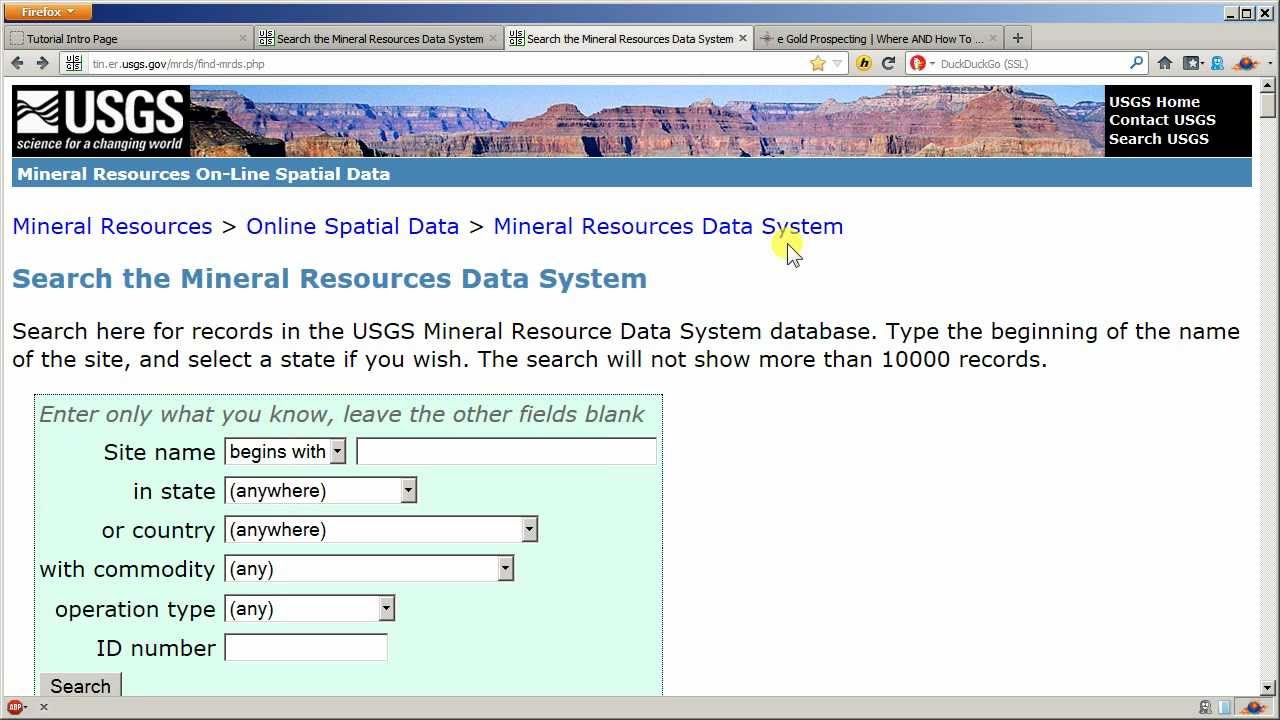
Task: Click the scrollbar up arrow
Action: click(x=1268, y=84)
